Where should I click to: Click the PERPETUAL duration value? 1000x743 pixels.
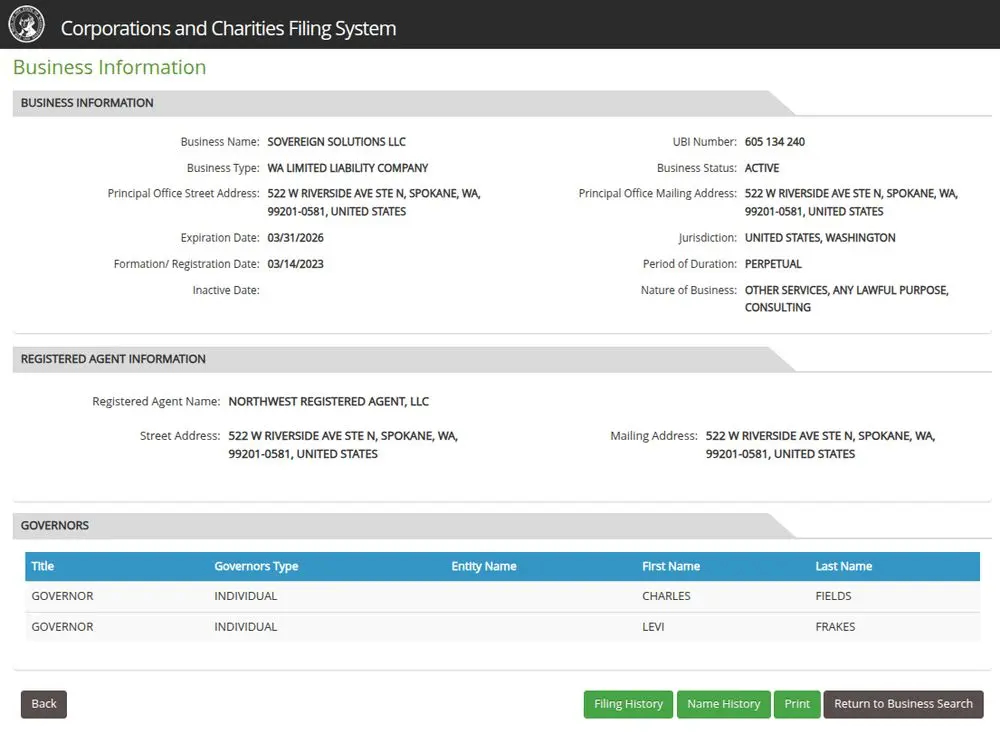click(x=773, y=264)
